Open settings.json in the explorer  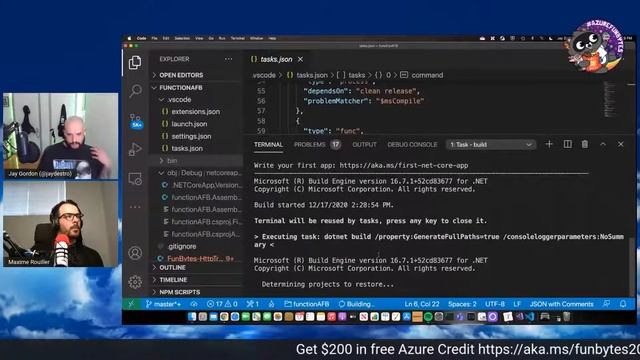click(191, 136)
